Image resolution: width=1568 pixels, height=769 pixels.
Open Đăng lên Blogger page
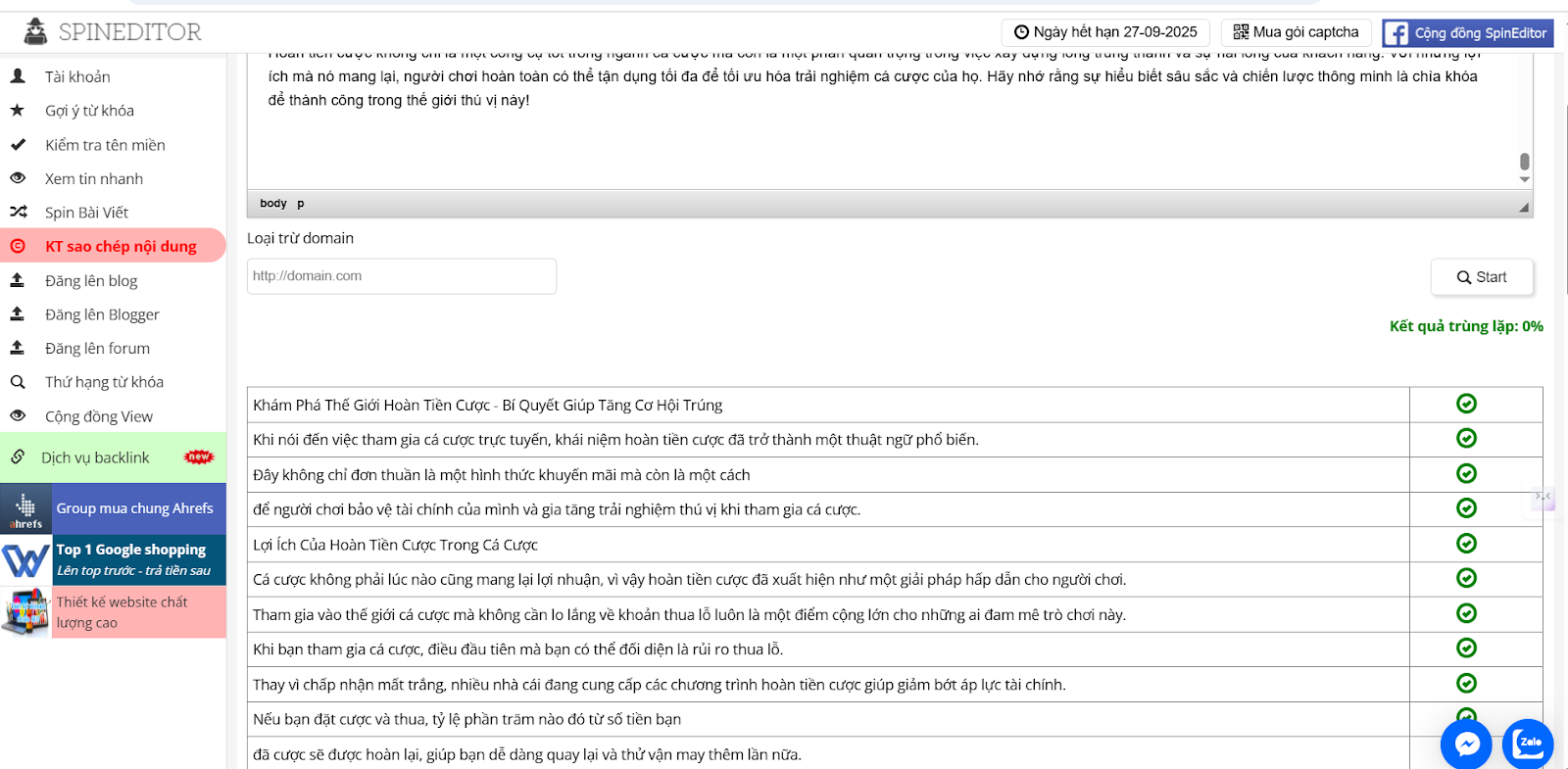pos(102,314)
